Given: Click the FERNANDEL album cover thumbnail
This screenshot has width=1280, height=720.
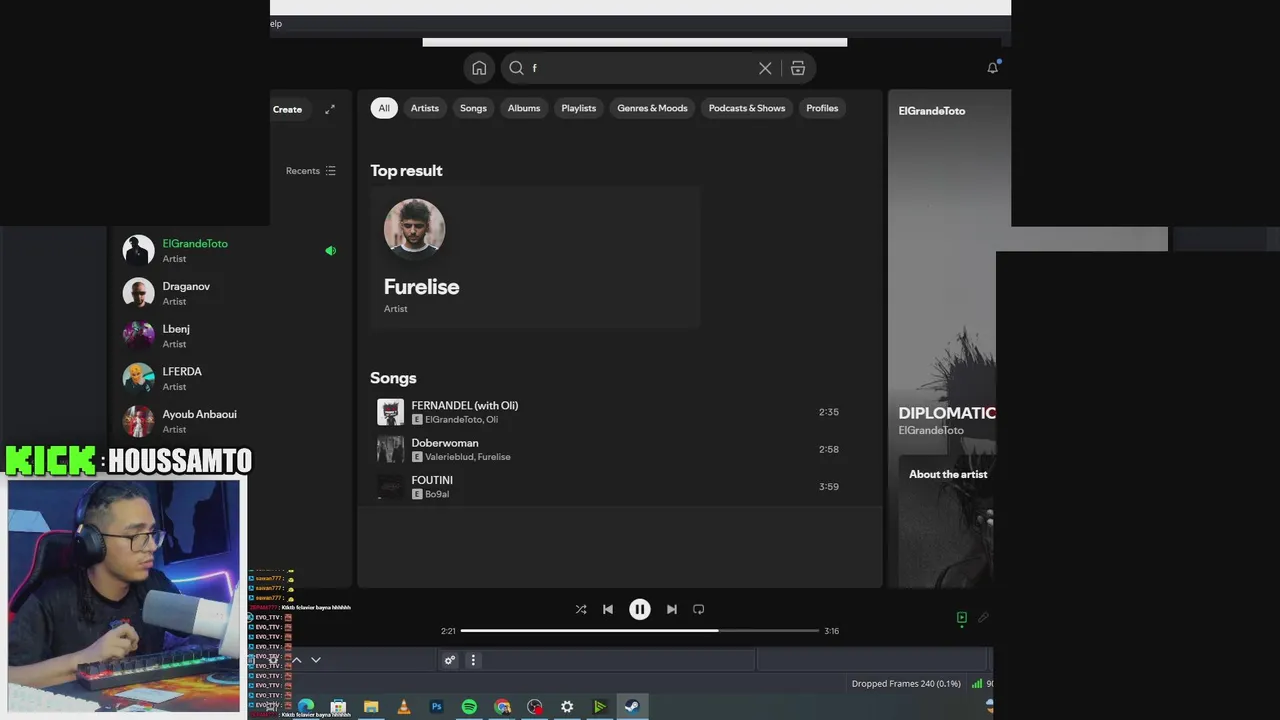Looking at the screenshot, I should 390,412.
